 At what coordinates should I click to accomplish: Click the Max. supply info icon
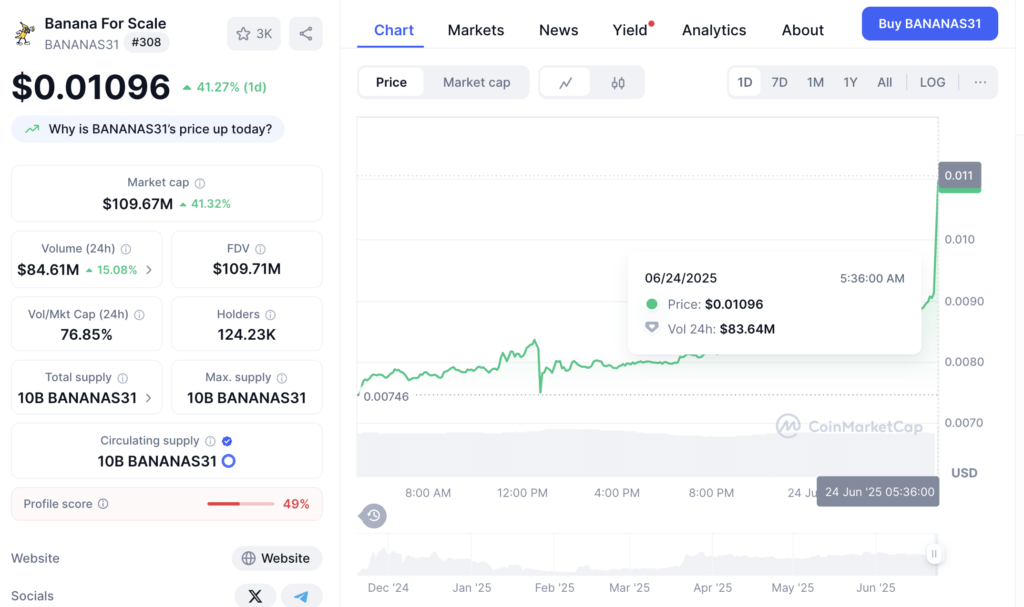tap(282, 378)
